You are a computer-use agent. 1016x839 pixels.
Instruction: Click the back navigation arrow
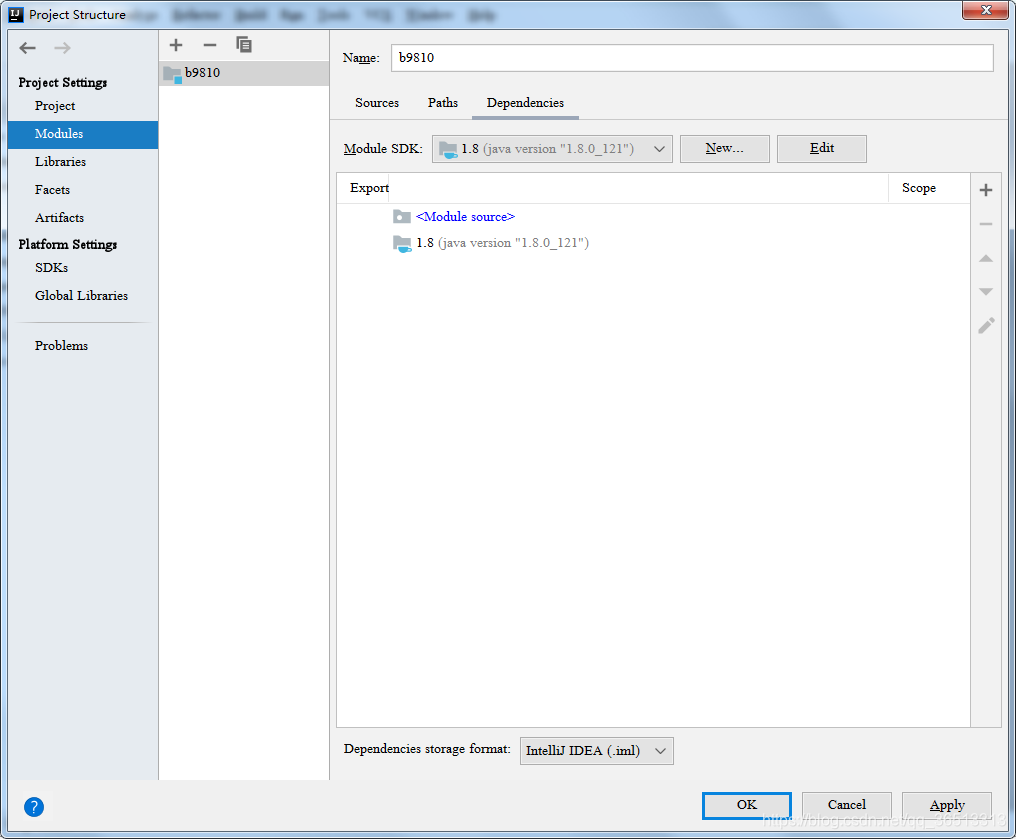27,48
